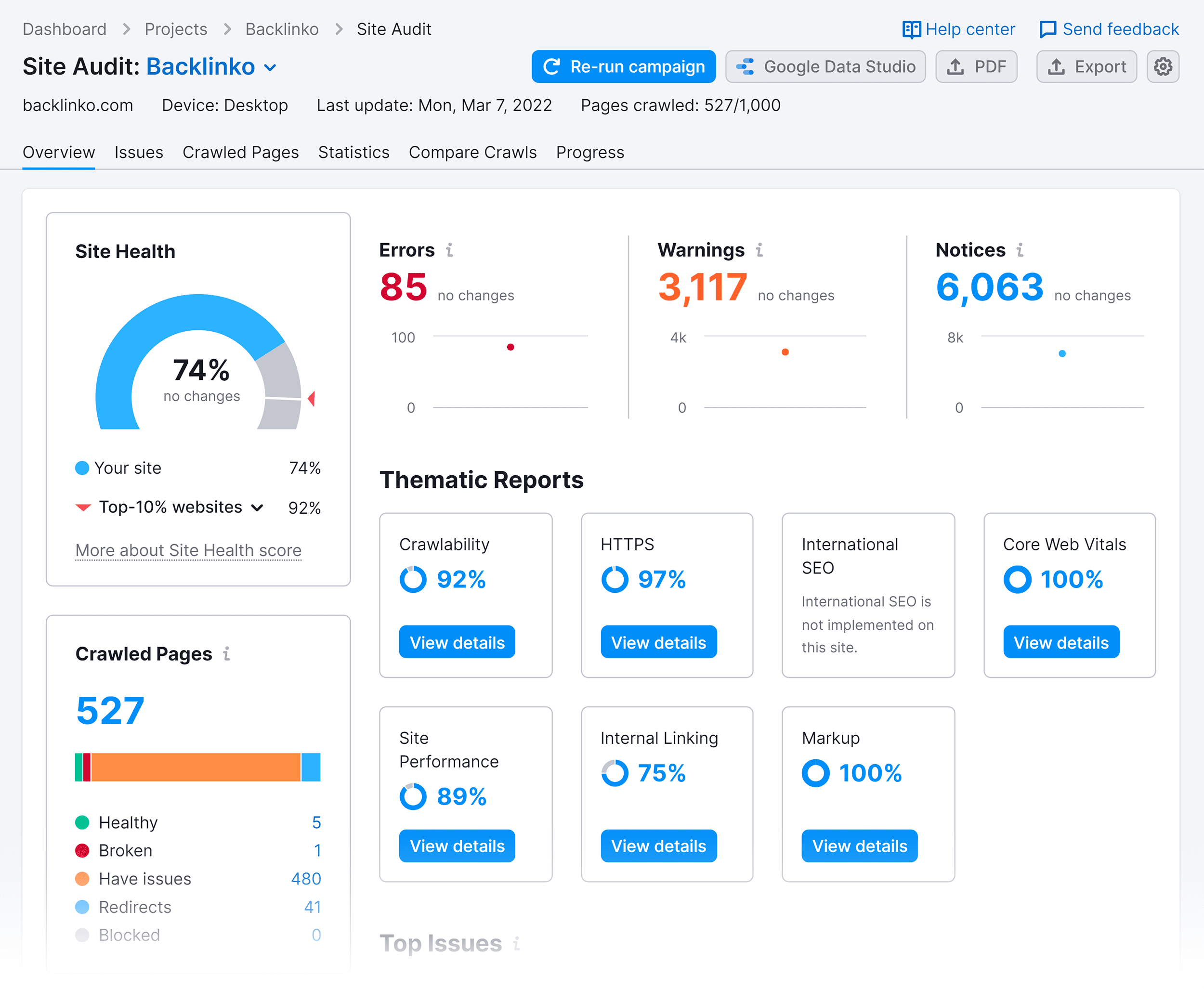Go to Backlinko breadcrumb
The height and width of the screenshot is (989, 1204).
(x=282, y=30)
